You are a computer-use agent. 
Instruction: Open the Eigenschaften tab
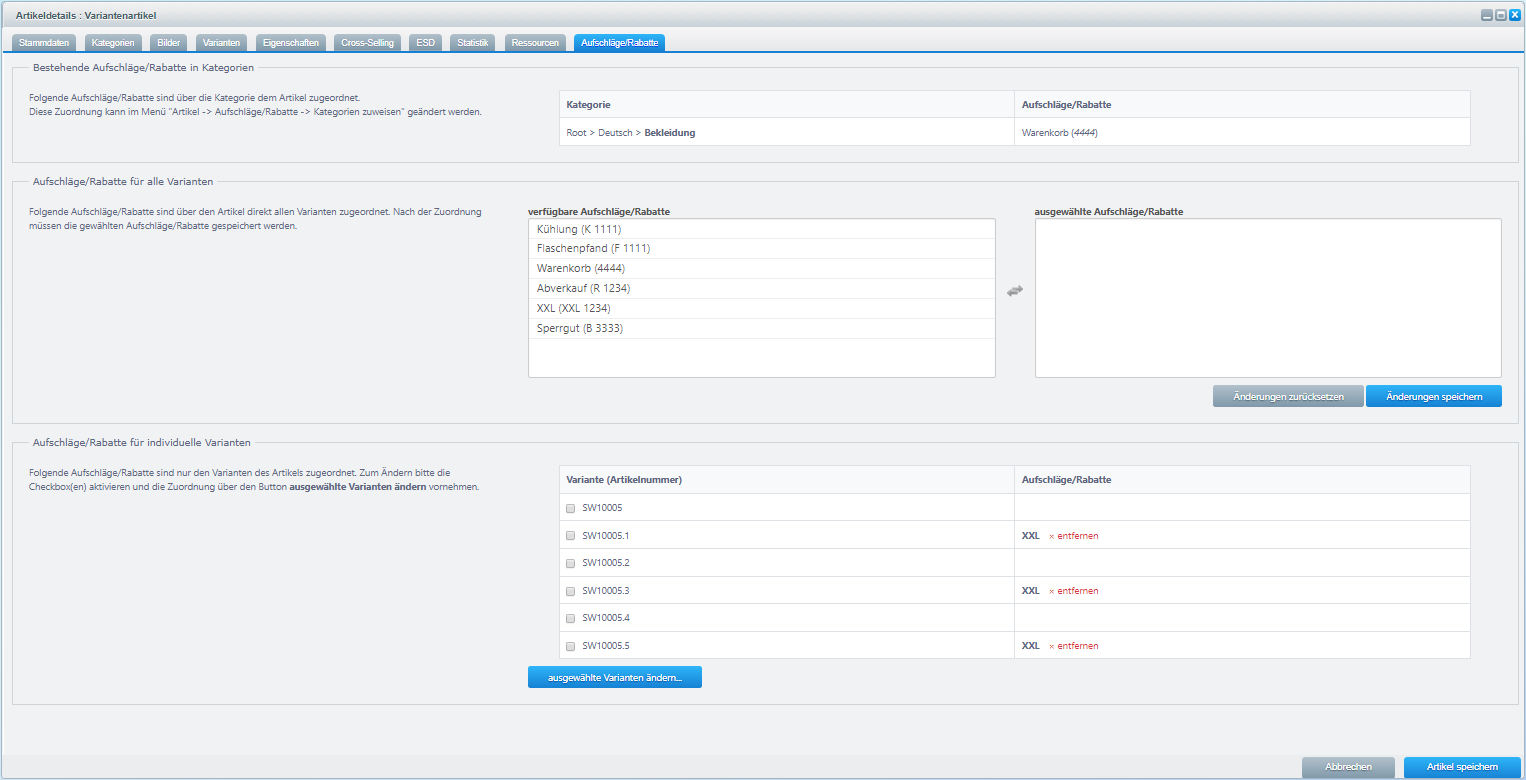[x=290, y=43]
